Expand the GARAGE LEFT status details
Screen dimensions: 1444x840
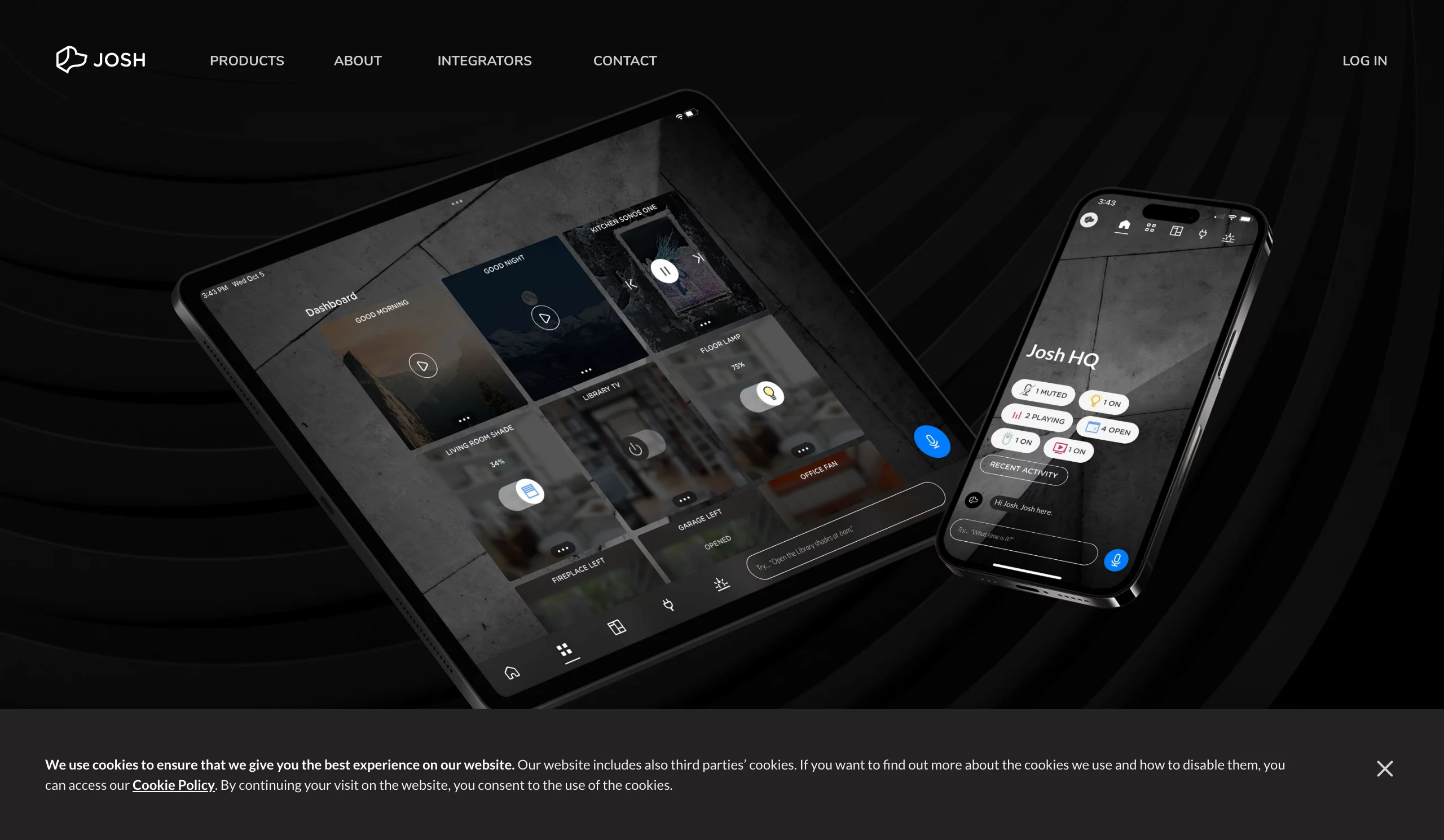point(684,498)
